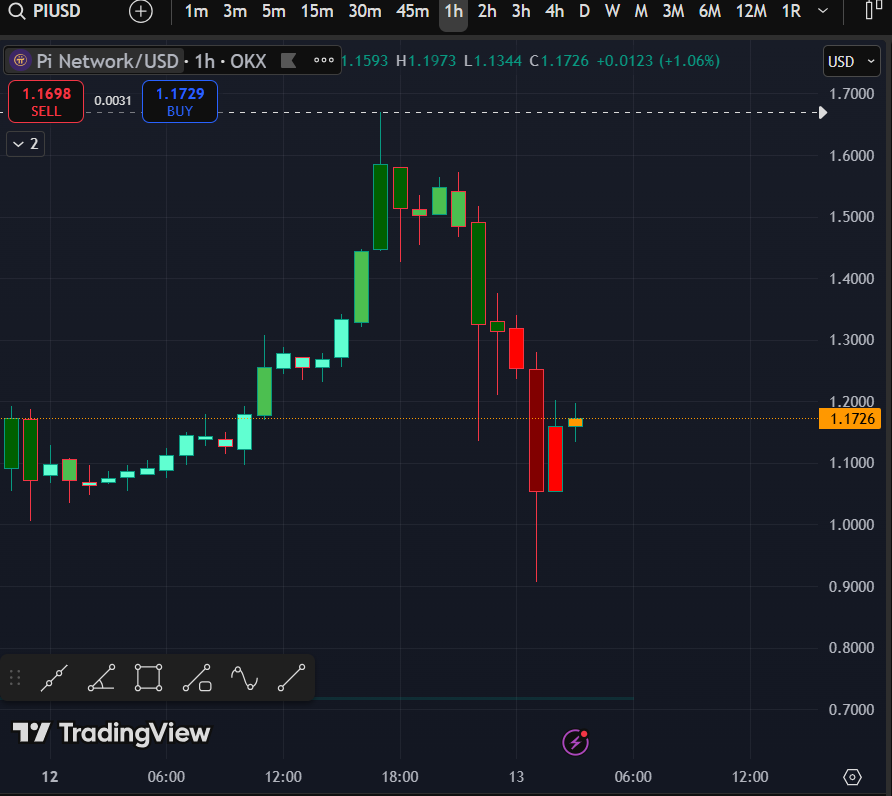
Task: Click the +0.0123 (+1.06%) change value
Action: tap(658, 61)
